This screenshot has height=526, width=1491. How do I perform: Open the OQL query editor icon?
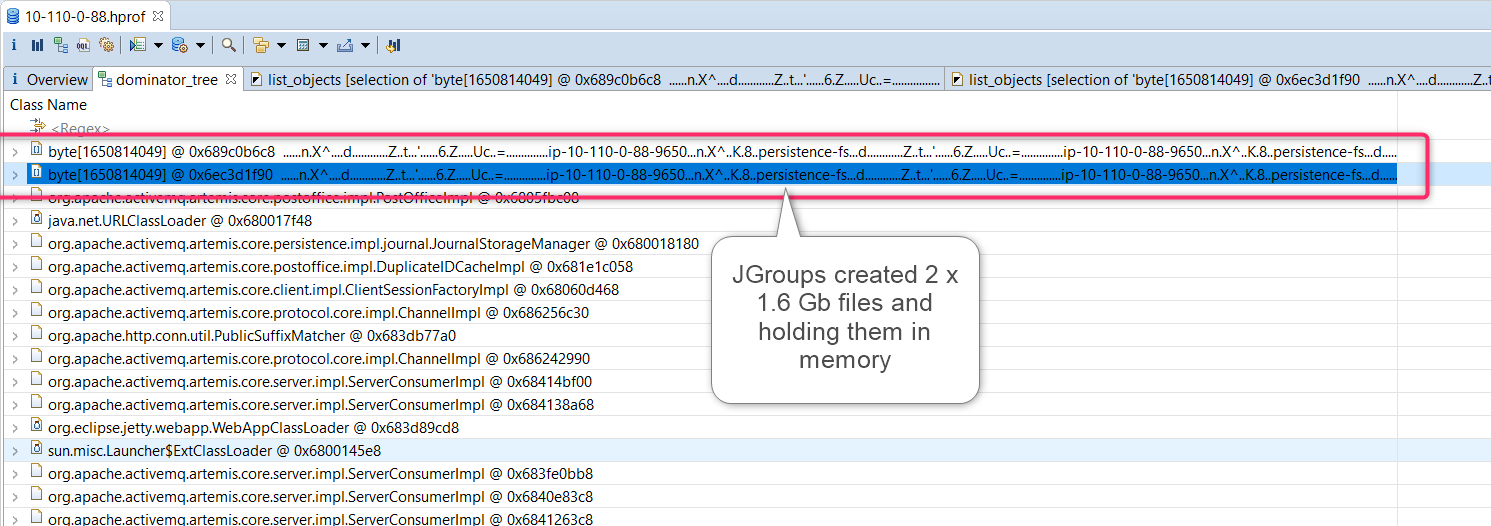click(x=83, y=45)
